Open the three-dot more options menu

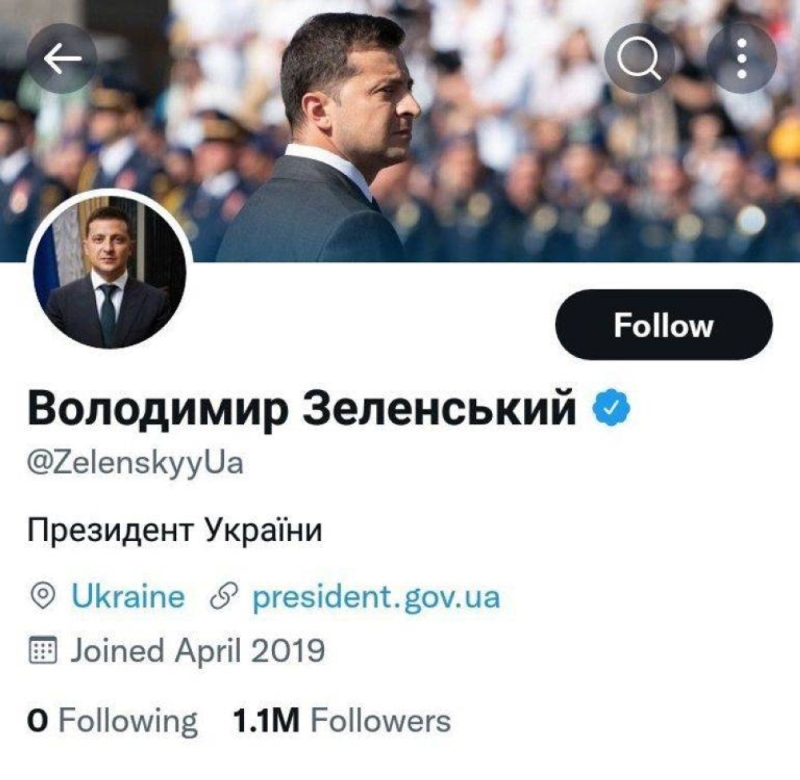[x=741, y=60]
